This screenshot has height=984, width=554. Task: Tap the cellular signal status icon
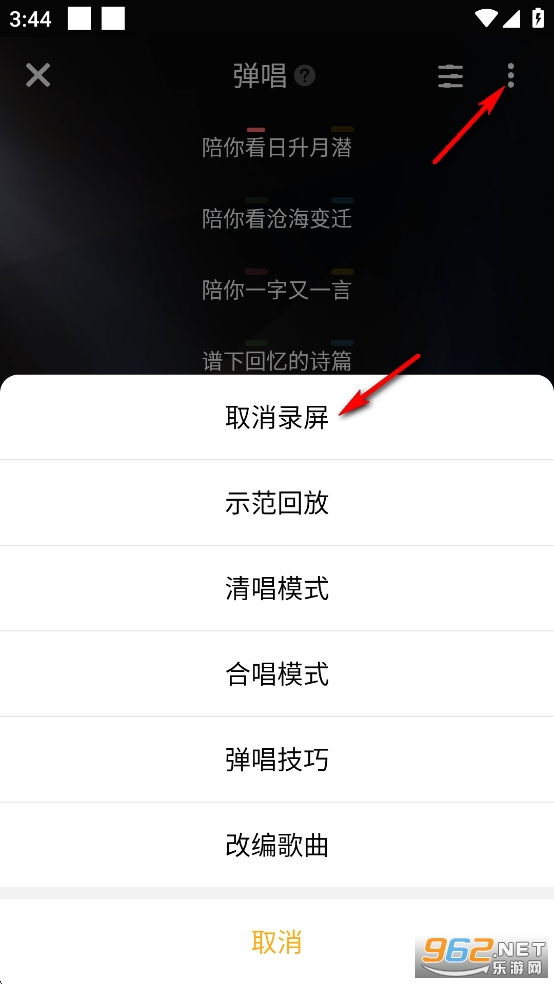(511, 19)
